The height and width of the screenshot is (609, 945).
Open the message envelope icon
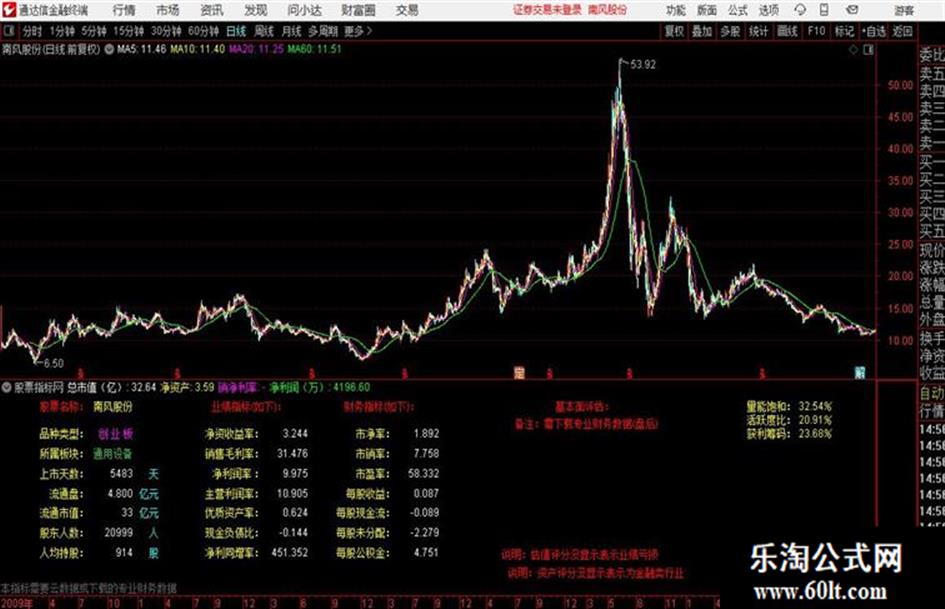pyautogui.click(x=852, y=10)
